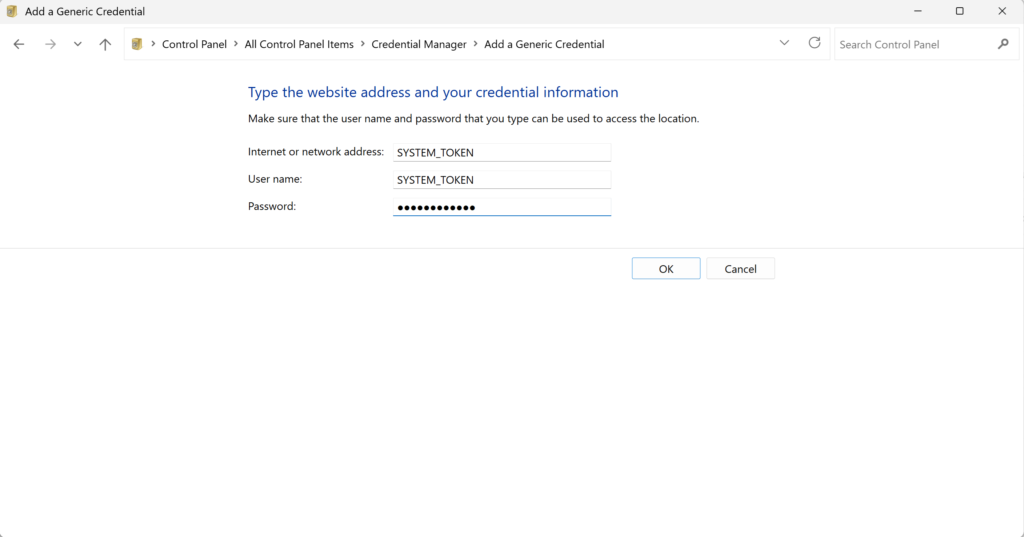The image size is (1024, 537).
Task: Focus the Internet or network address field
Action: click(501, 153)
